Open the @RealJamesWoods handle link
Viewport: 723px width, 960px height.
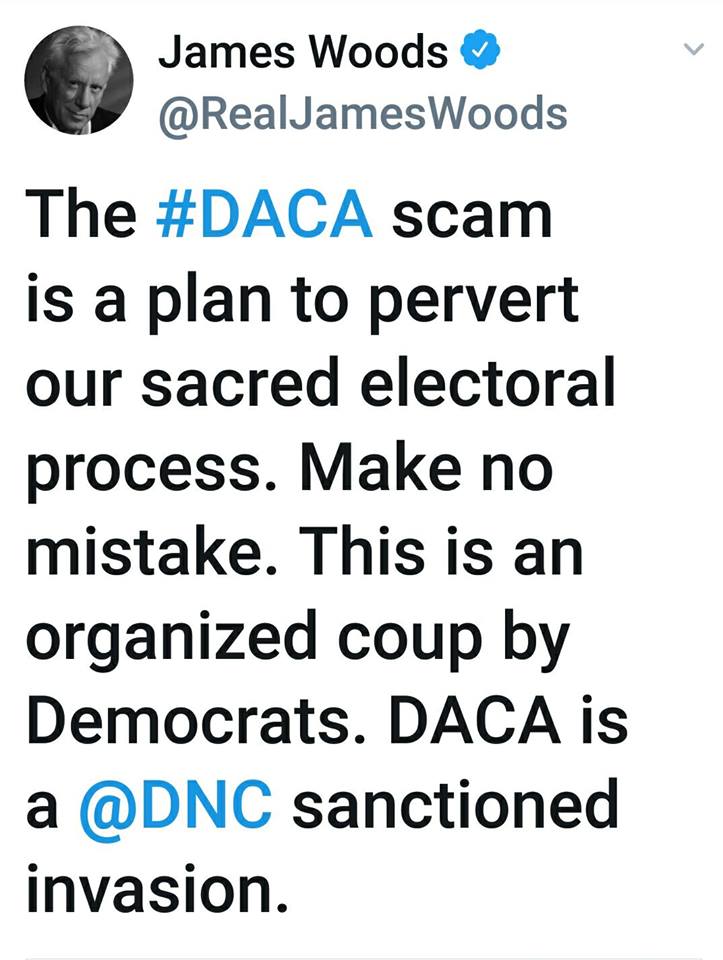[x=362, y=114]
